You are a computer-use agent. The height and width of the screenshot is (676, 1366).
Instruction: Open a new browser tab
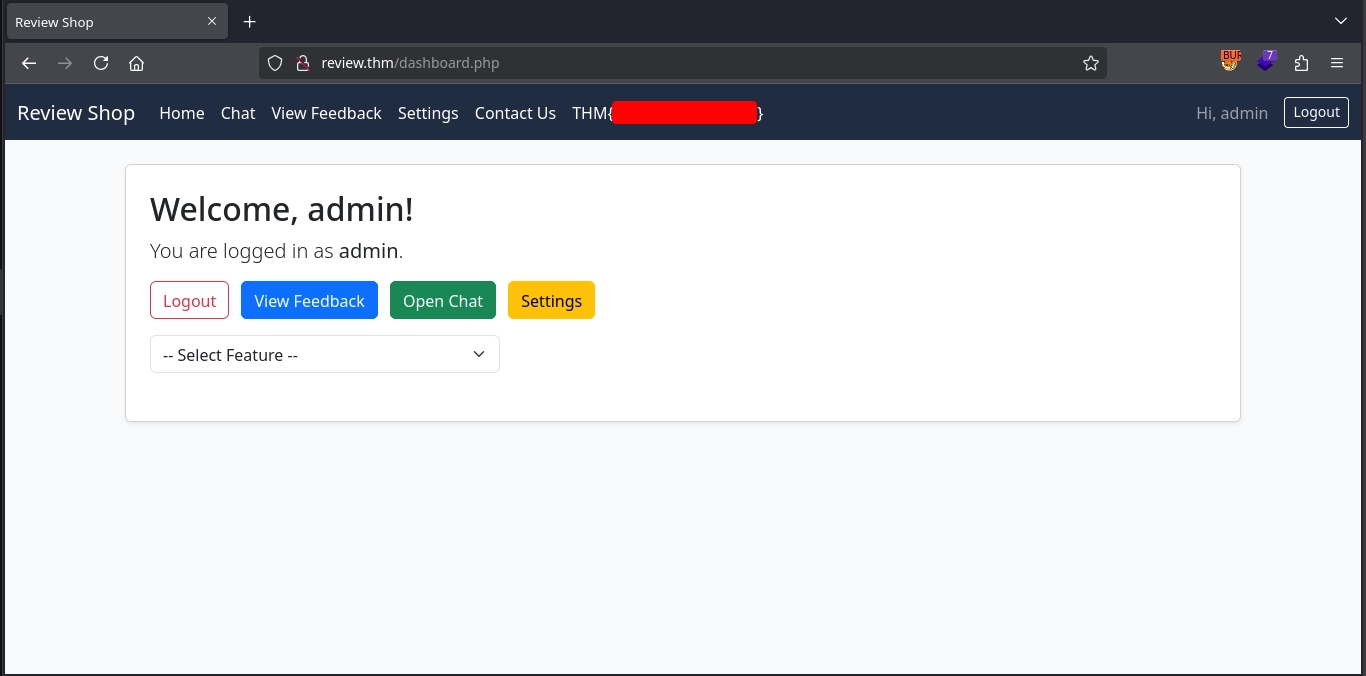(x=250, y=22)
